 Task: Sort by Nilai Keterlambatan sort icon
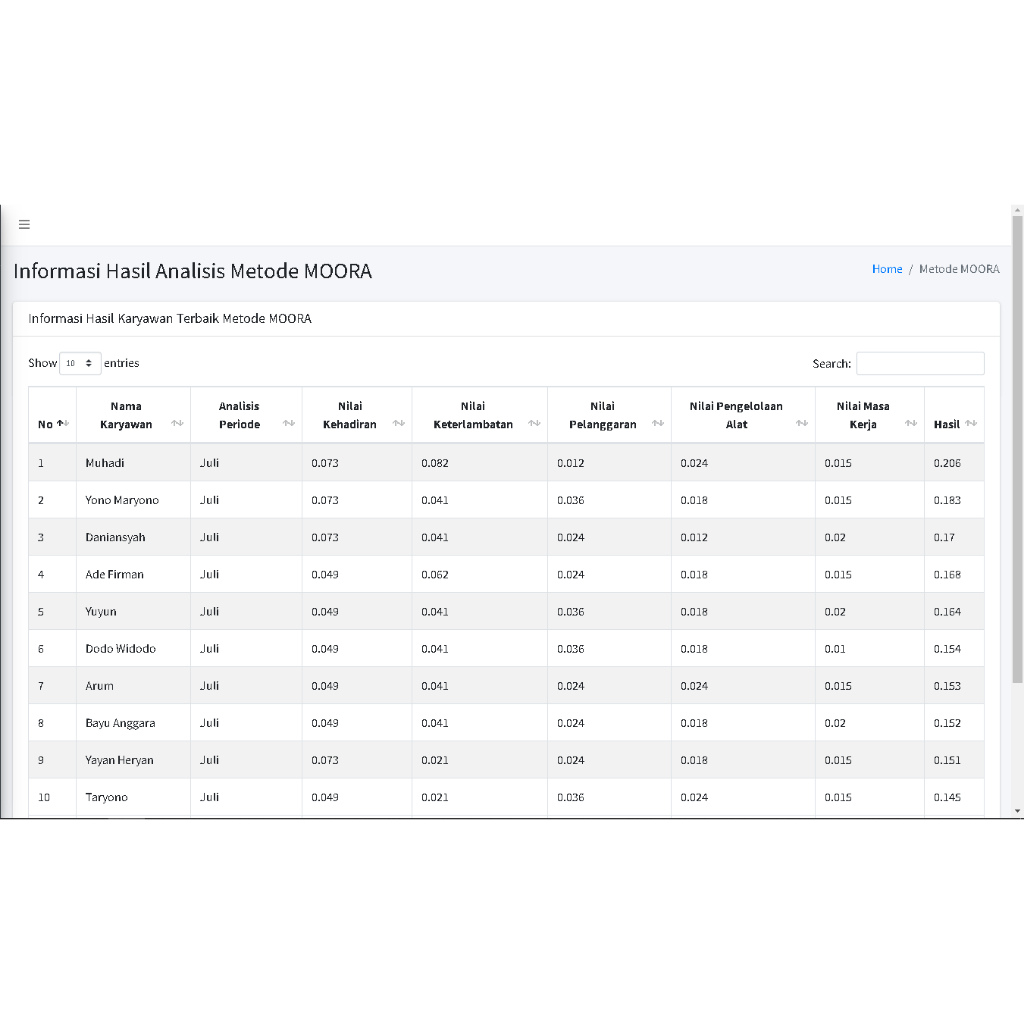pos(534,424)
